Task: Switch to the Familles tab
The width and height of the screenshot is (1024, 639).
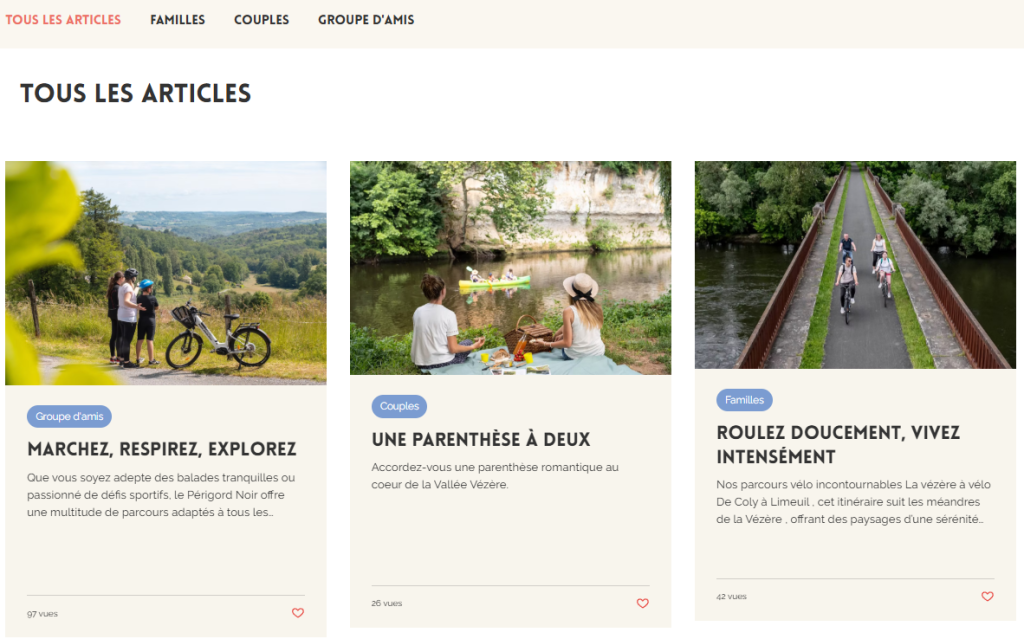Action: [178, 20]
